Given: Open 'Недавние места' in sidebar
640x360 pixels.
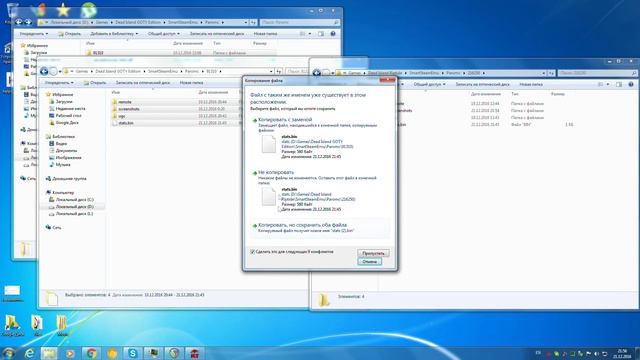Looking at the screenshot, I should [x=70, y=109].
